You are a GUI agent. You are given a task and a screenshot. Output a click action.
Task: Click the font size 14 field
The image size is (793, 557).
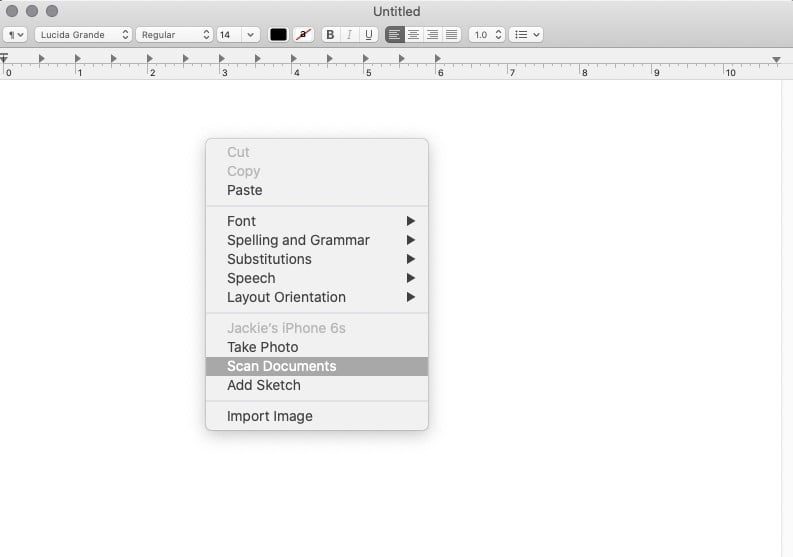229,34
